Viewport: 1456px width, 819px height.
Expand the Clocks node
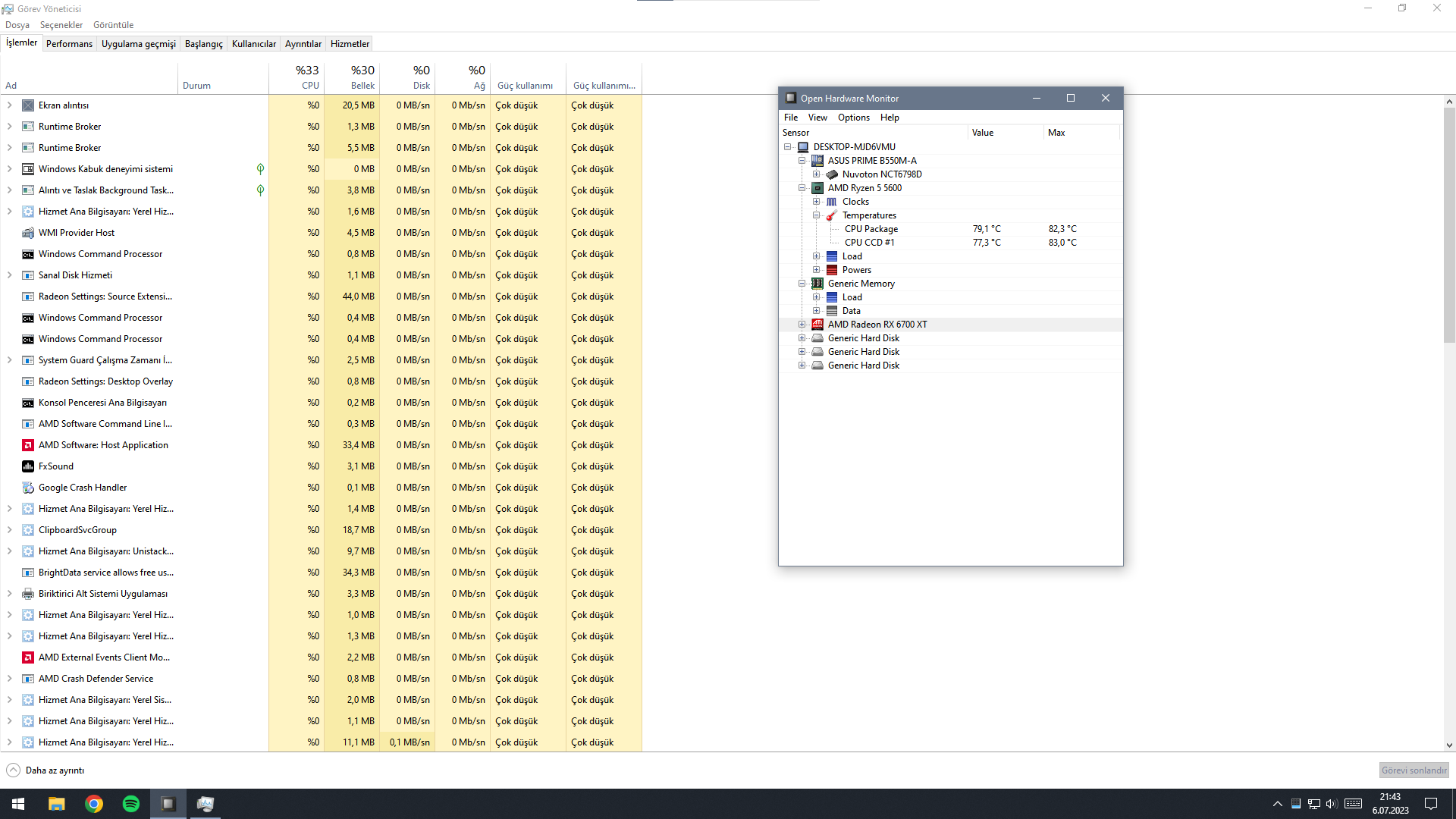816,202
